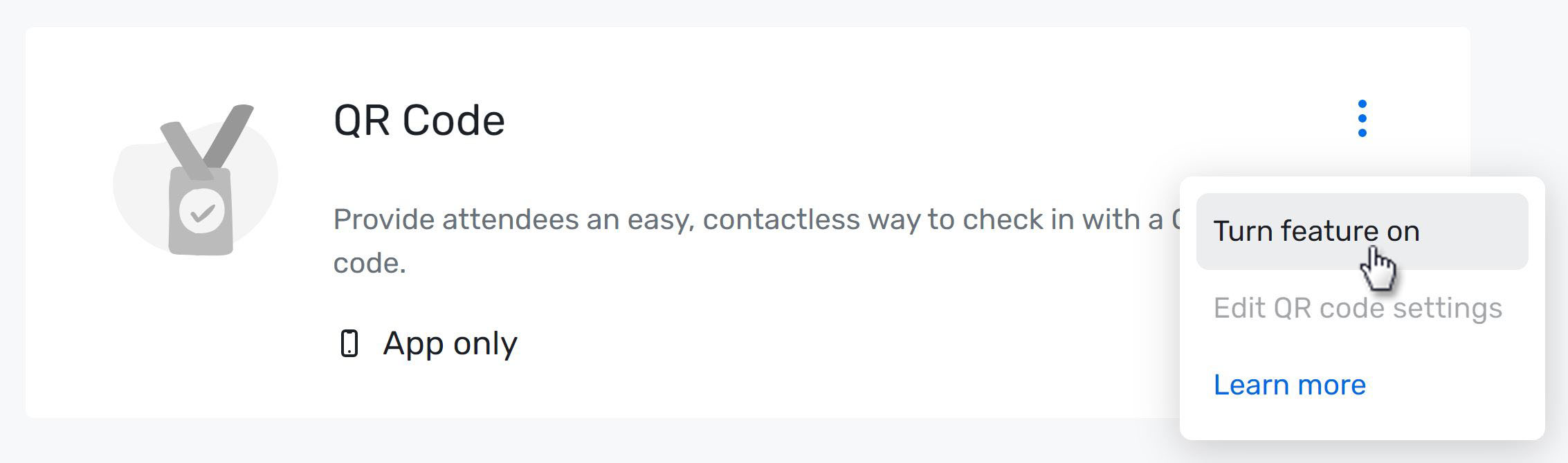Choose Edit QR code settings menu item
The width and height of the screenshot is (1568, 463).
pos(1356,307)
